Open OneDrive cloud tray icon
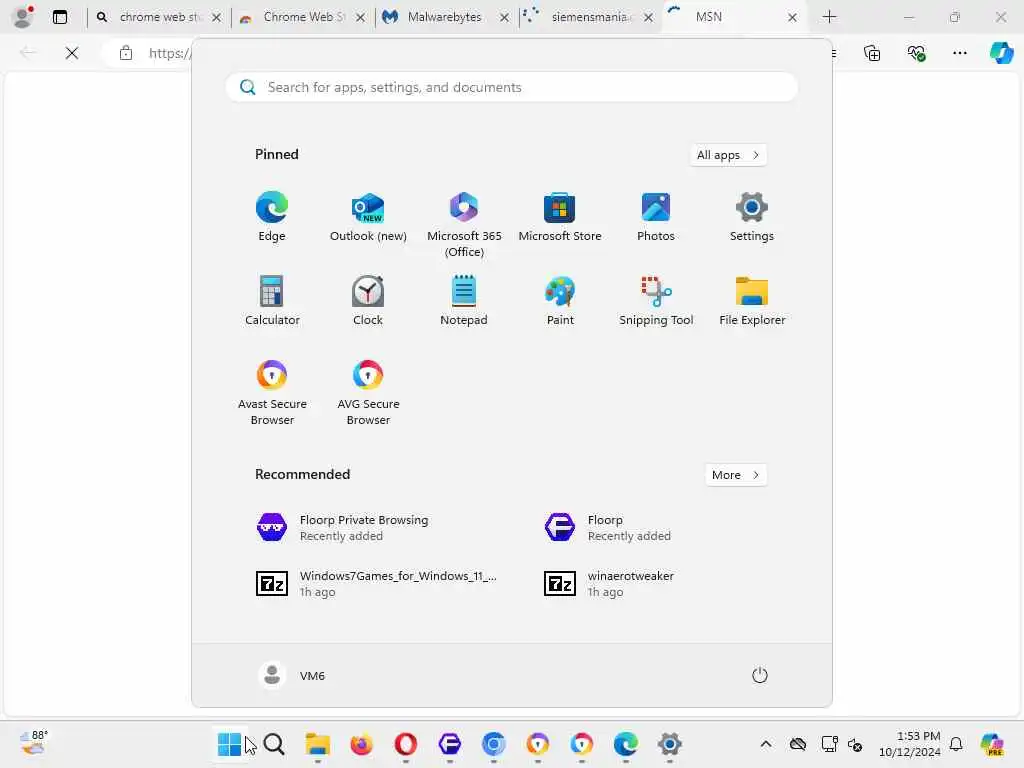Viewport: 1024px width, 768px height. coord(797,744)
